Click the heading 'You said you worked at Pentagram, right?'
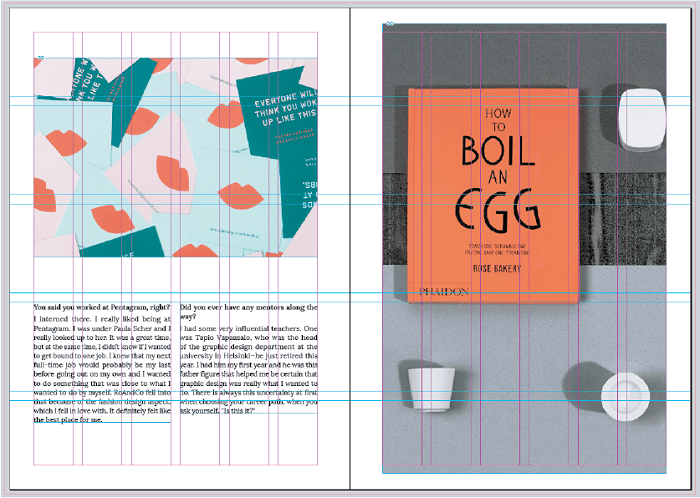The image size is (700, 498). point(102,307)
